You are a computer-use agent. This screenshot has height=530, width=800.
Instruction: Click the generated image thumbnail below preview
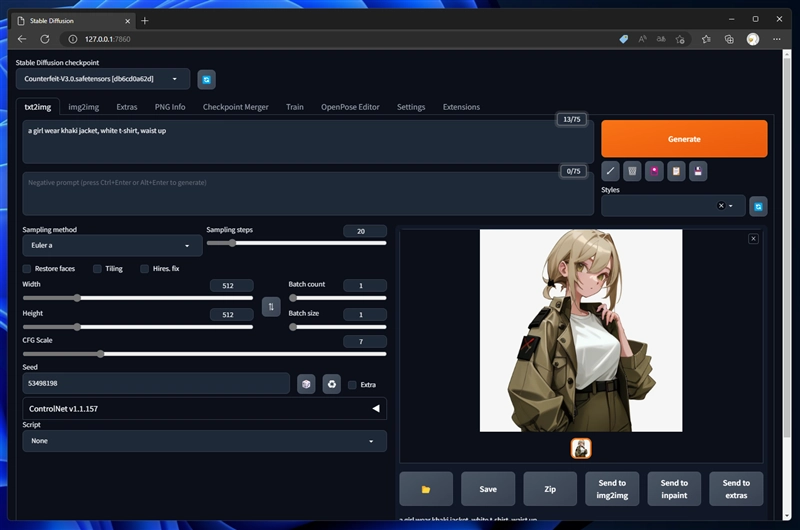[x=581, y=449]
